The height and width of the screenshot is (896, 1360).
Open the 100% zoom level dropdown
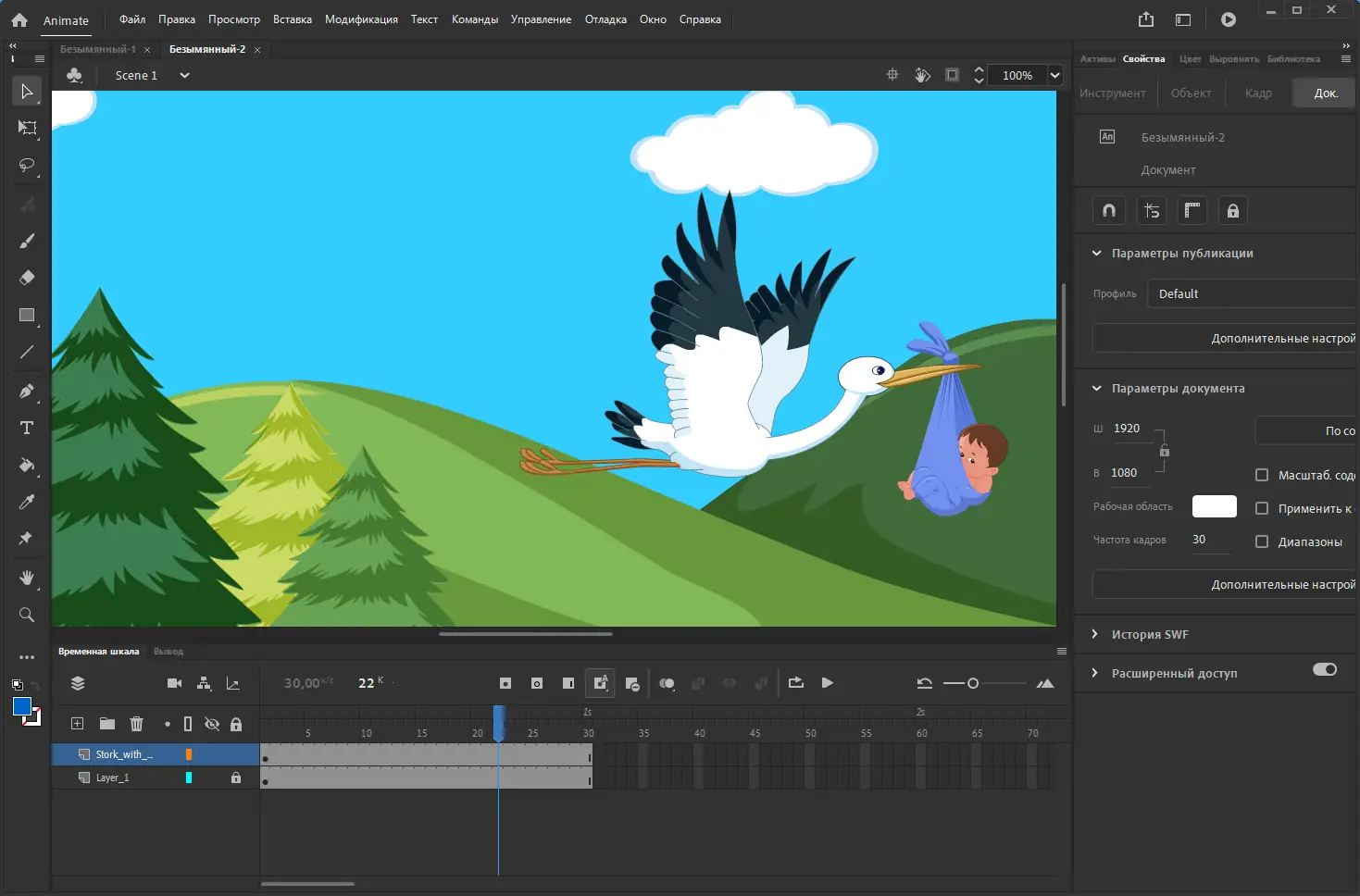(x=1054, y=75)
